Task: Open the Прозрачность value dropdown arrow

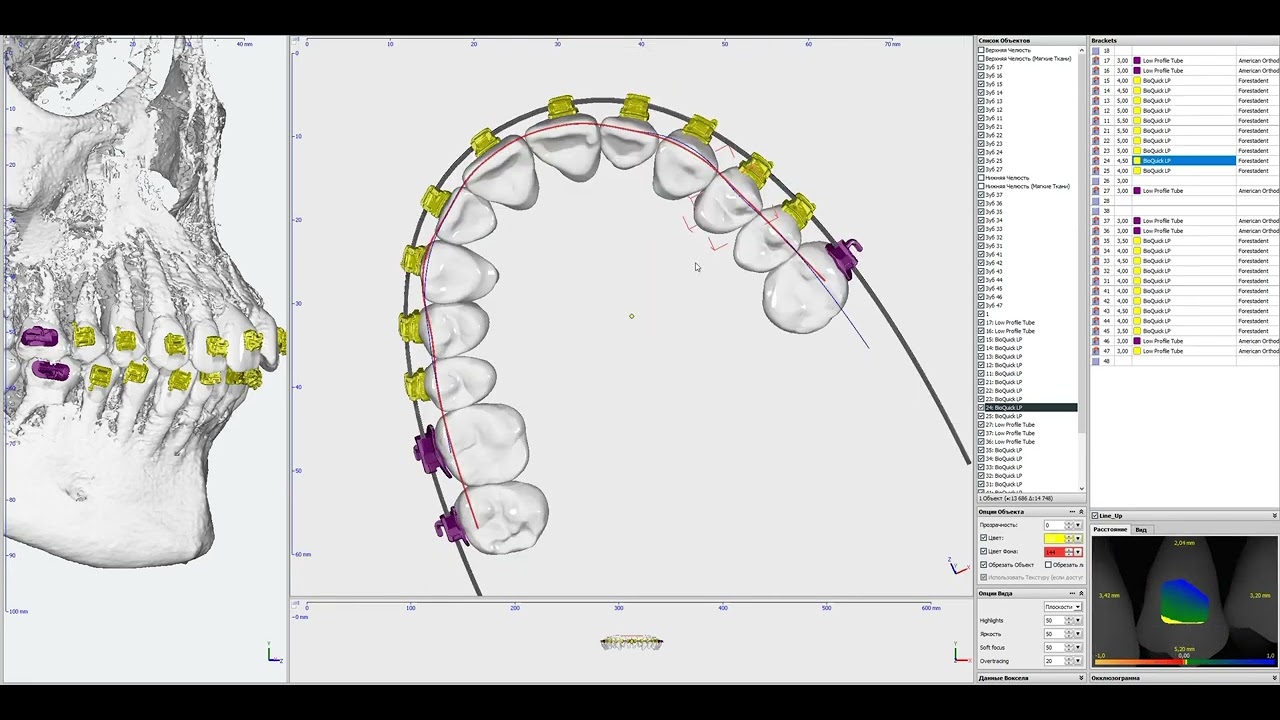Action: [1078, 525]
